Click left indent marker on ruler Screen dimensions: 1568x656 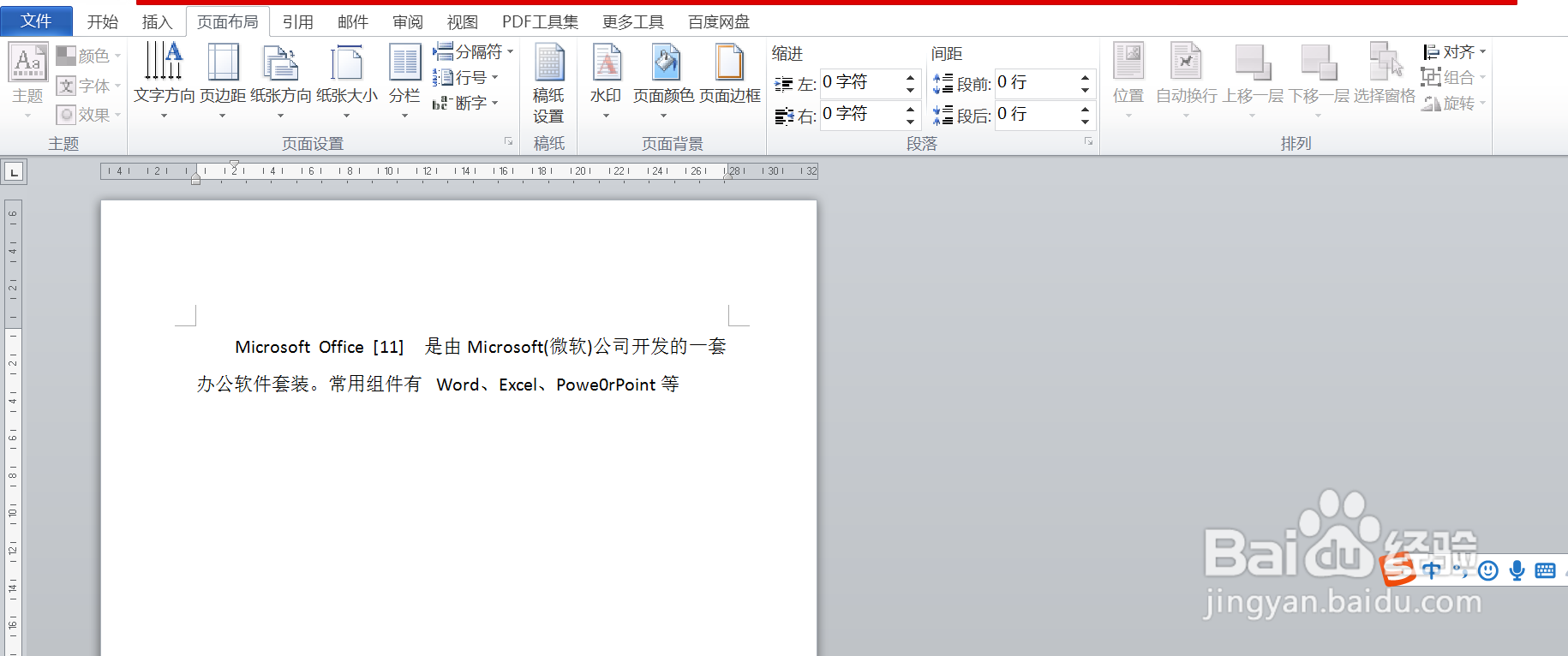(x=196, y=178)
